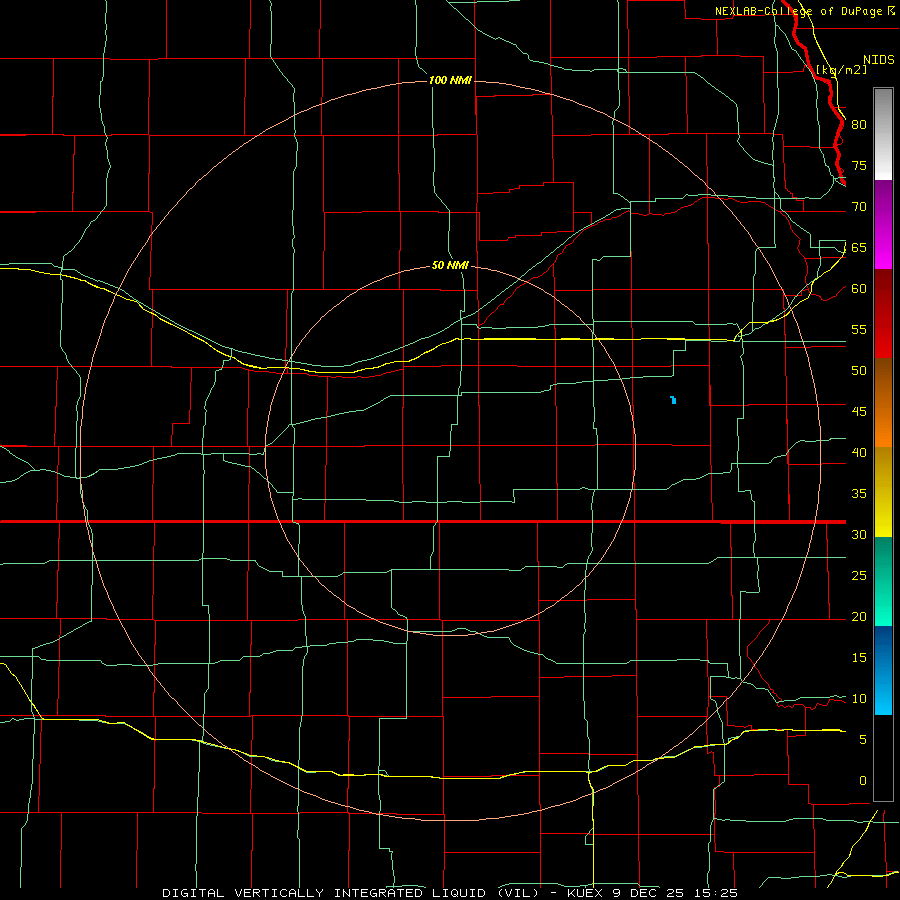Click the 50 NMI range ring label
900x900 pixels.
[x=450, y=265]
